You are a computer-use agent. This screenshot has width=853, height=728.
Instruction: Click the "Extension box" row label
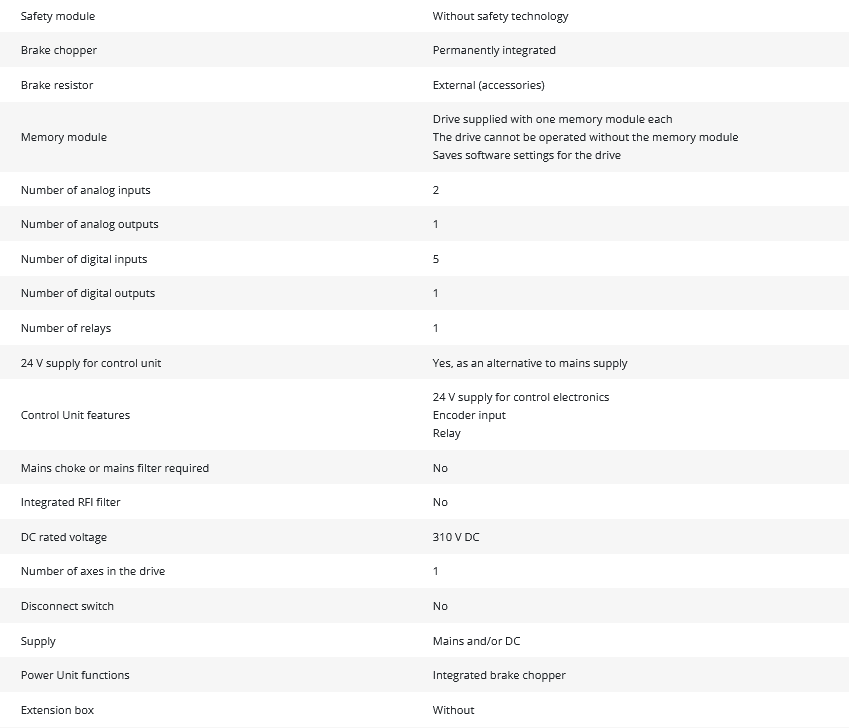coord(57,710)
